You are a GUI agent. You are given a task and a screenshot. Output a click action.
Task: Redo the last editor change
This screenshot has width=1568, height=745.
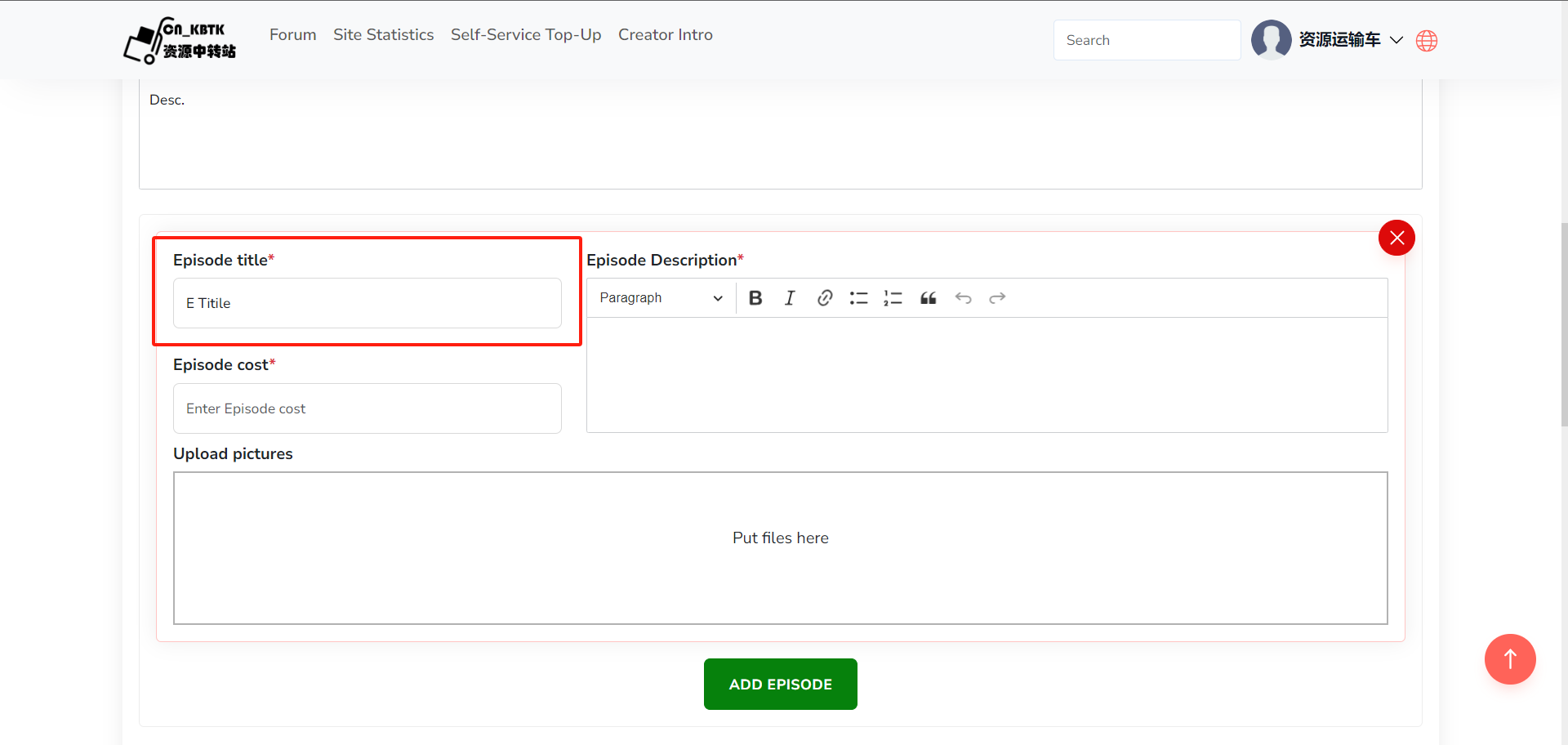(997, 298)
